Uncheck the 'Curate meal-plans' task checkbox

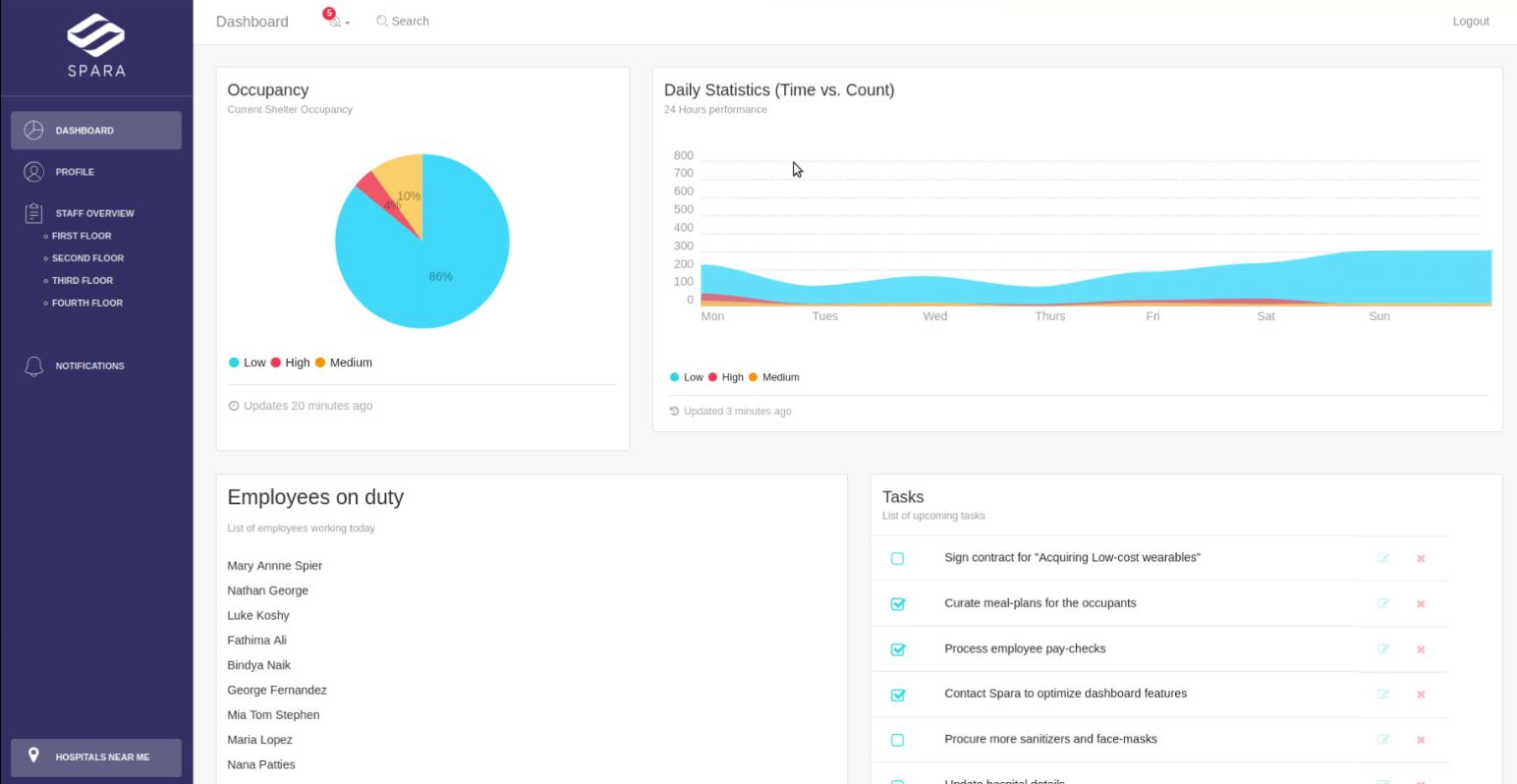pyautogui.click(x=897, y=603)
